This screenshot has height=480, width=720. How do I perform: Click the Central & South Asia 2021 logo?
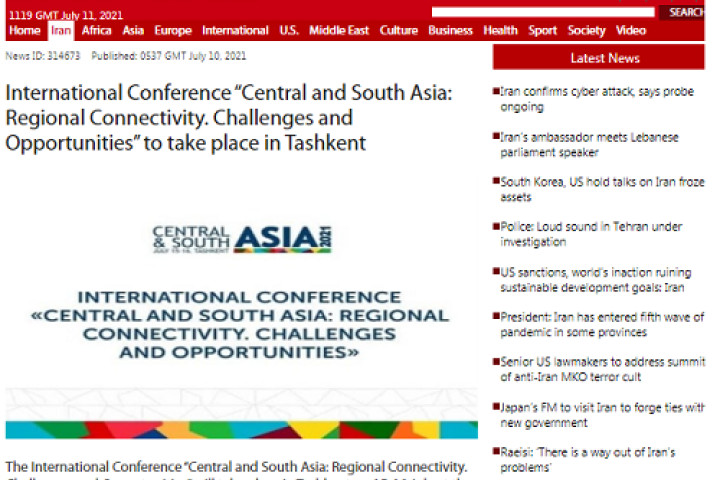tap(242, 239)
